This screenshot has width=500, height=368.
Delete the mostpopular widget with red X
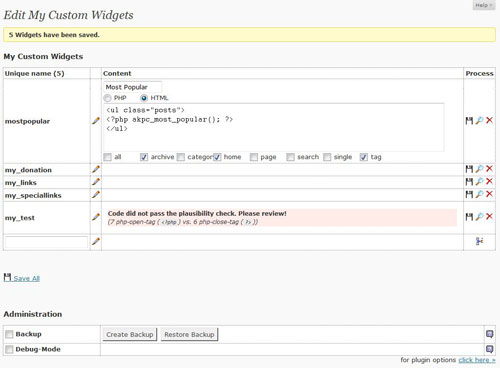[x=489, y=120]
